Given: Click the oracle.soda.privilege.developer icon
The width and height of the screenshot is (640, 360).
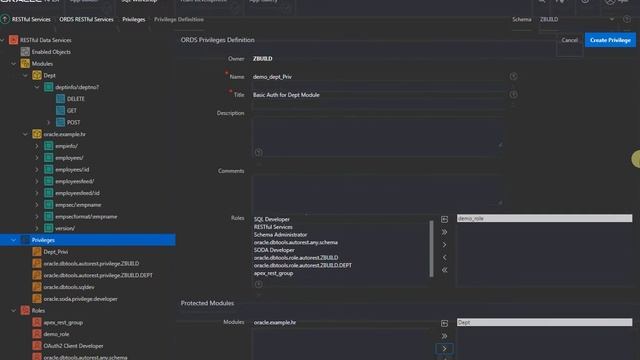Looking at the screenshot, I should tap(37, 299).
